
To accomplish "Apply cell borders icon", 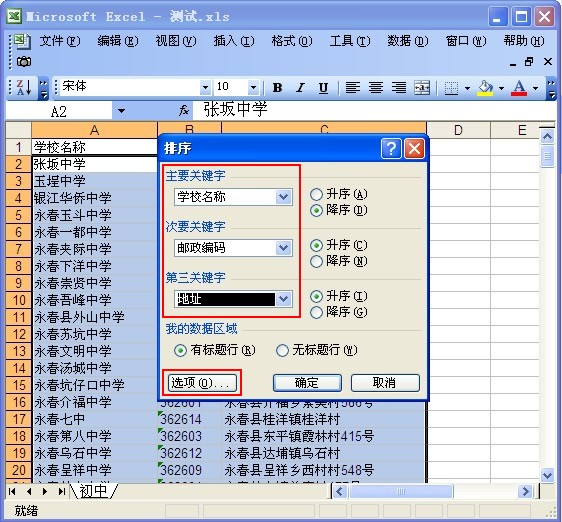I will 451,87.
